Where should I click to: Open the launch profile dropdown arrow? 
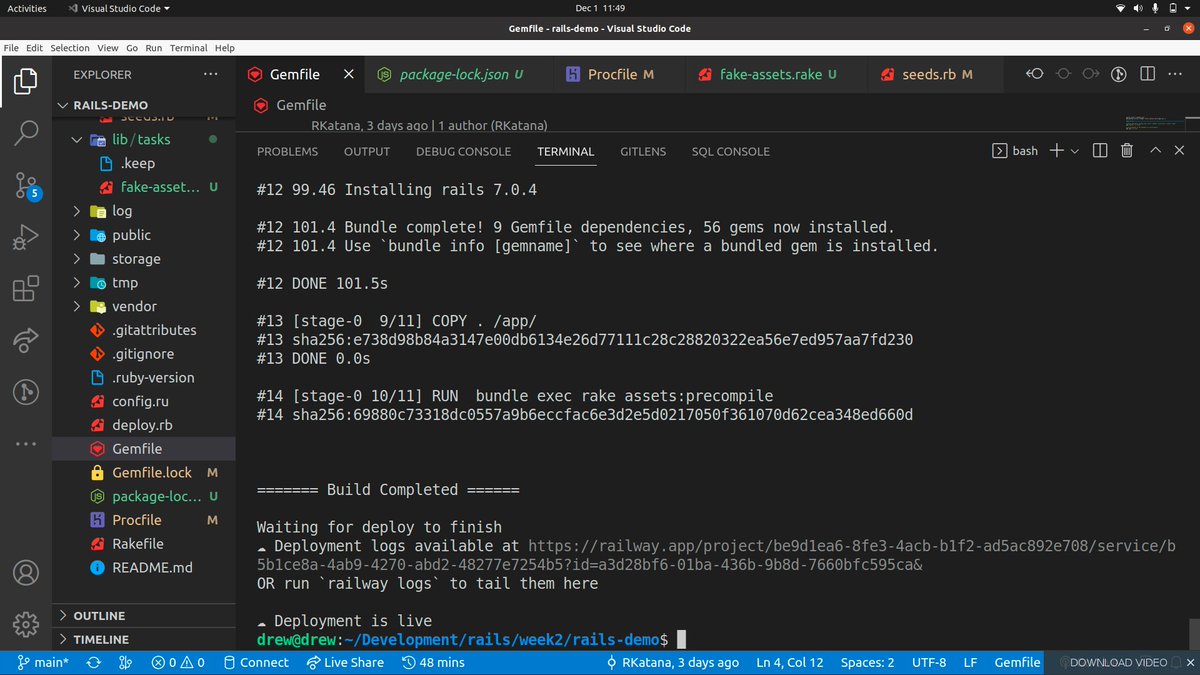pyautogui.click(x=1075, y=151)
